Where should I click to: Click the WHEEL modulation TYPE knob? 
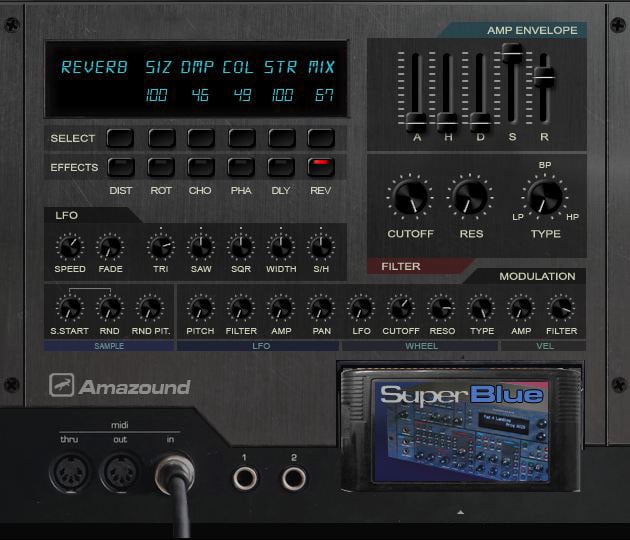click(x=481, y=308)
